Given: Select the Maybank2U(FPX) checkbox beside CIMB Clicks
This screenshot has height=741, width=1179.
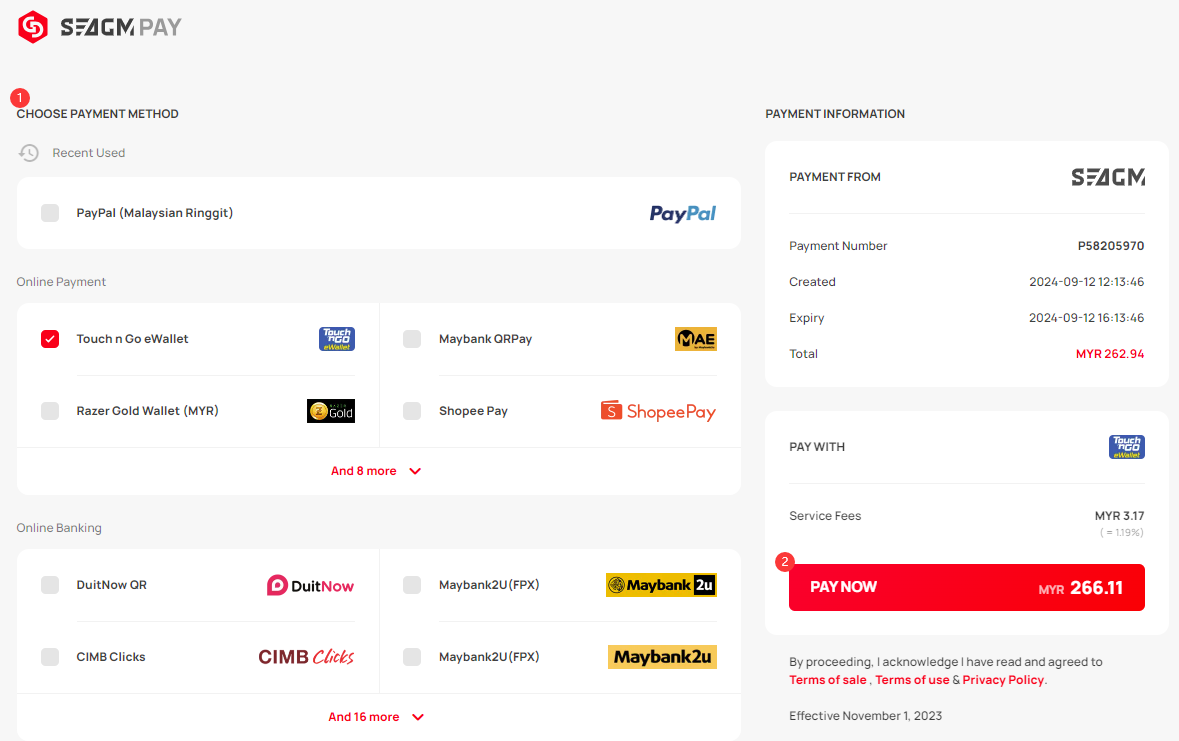Looking at the screenshot, I should (412, 657).
